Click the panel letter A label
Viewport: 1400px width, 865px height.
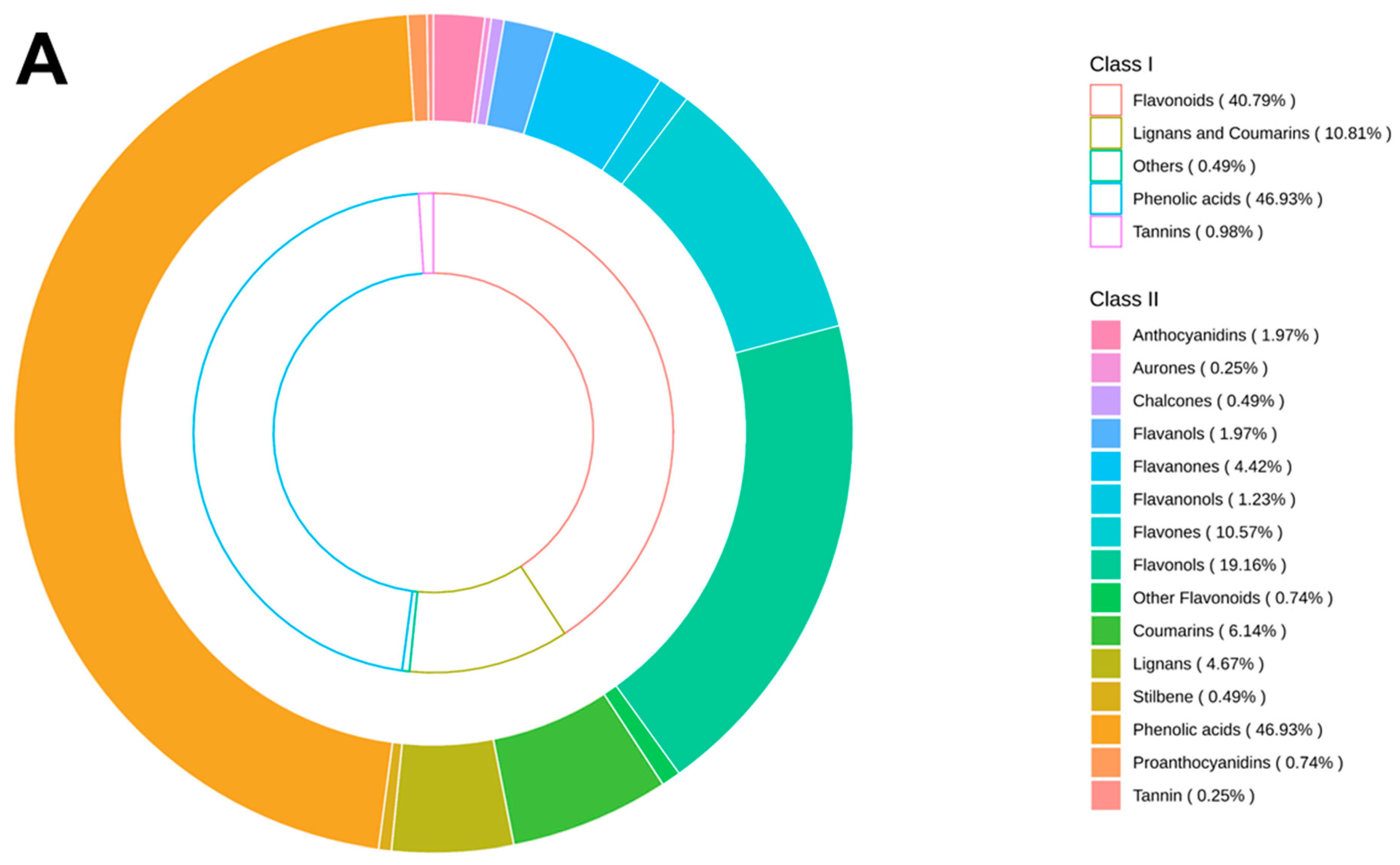42,59
